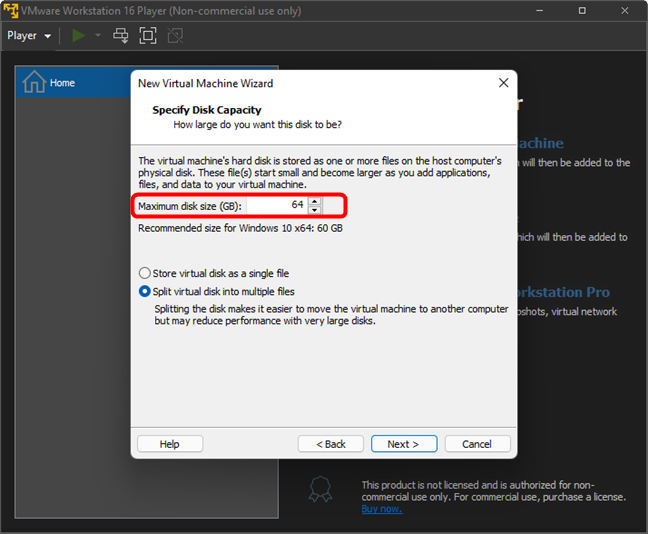This screenshot has height=534, width=648.
Task: Select the Home tab in library
Action: (74, 82)
